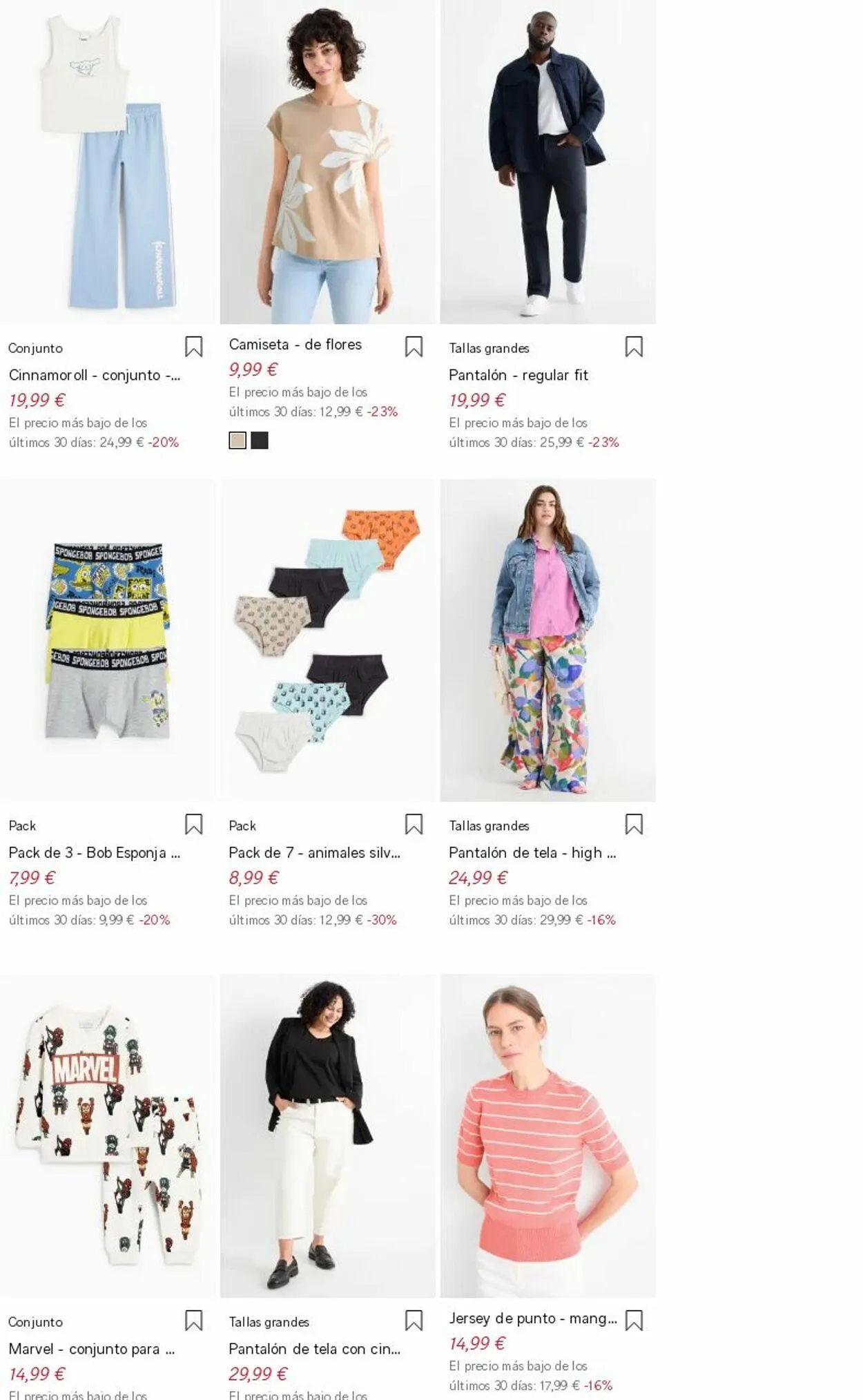863x1400 pixels.
Task: Bookmark the Marvel conjunto item
Action: pos(193,1320)
